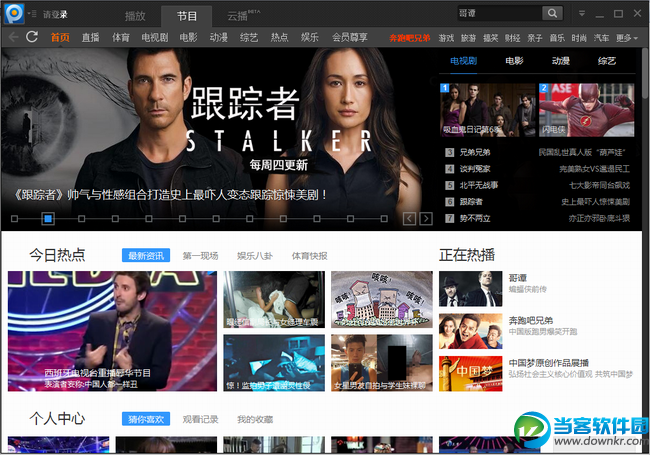Open the 直播 navigation item
The width and height of the screenshot is (650, 455).
click(x=90, y=37)
